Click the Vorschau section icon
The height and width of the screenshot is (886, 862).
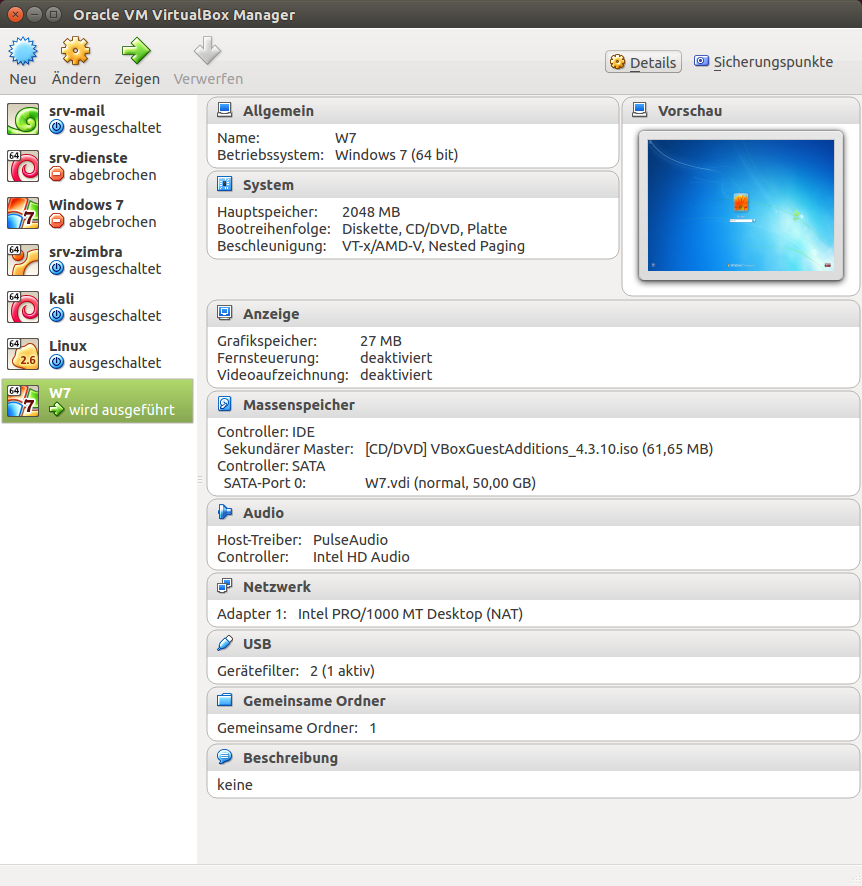(x=639, y=110)
